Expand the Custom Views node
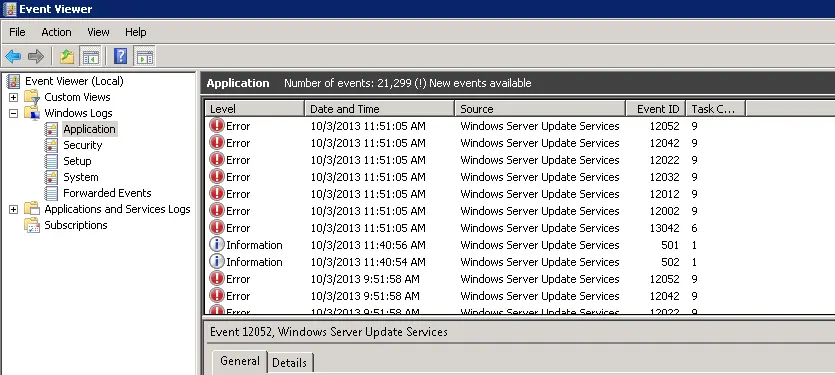This screenshot has width=835, height=375. click(13, 97)
